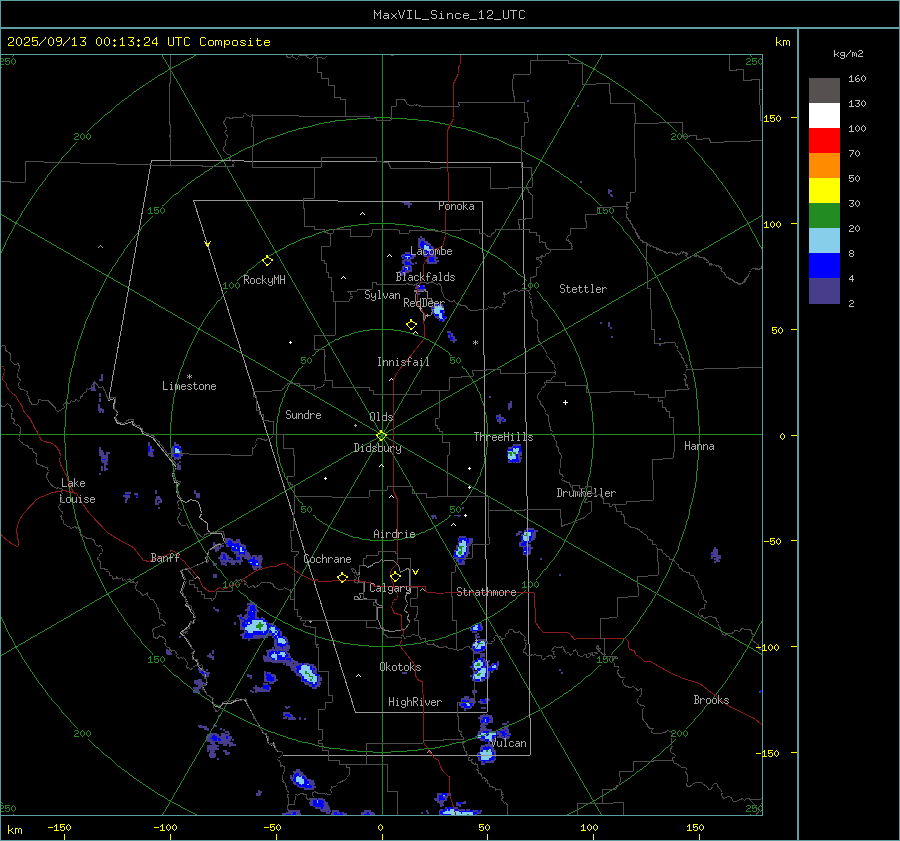Click the Olds town label

(x=381, y=417)
